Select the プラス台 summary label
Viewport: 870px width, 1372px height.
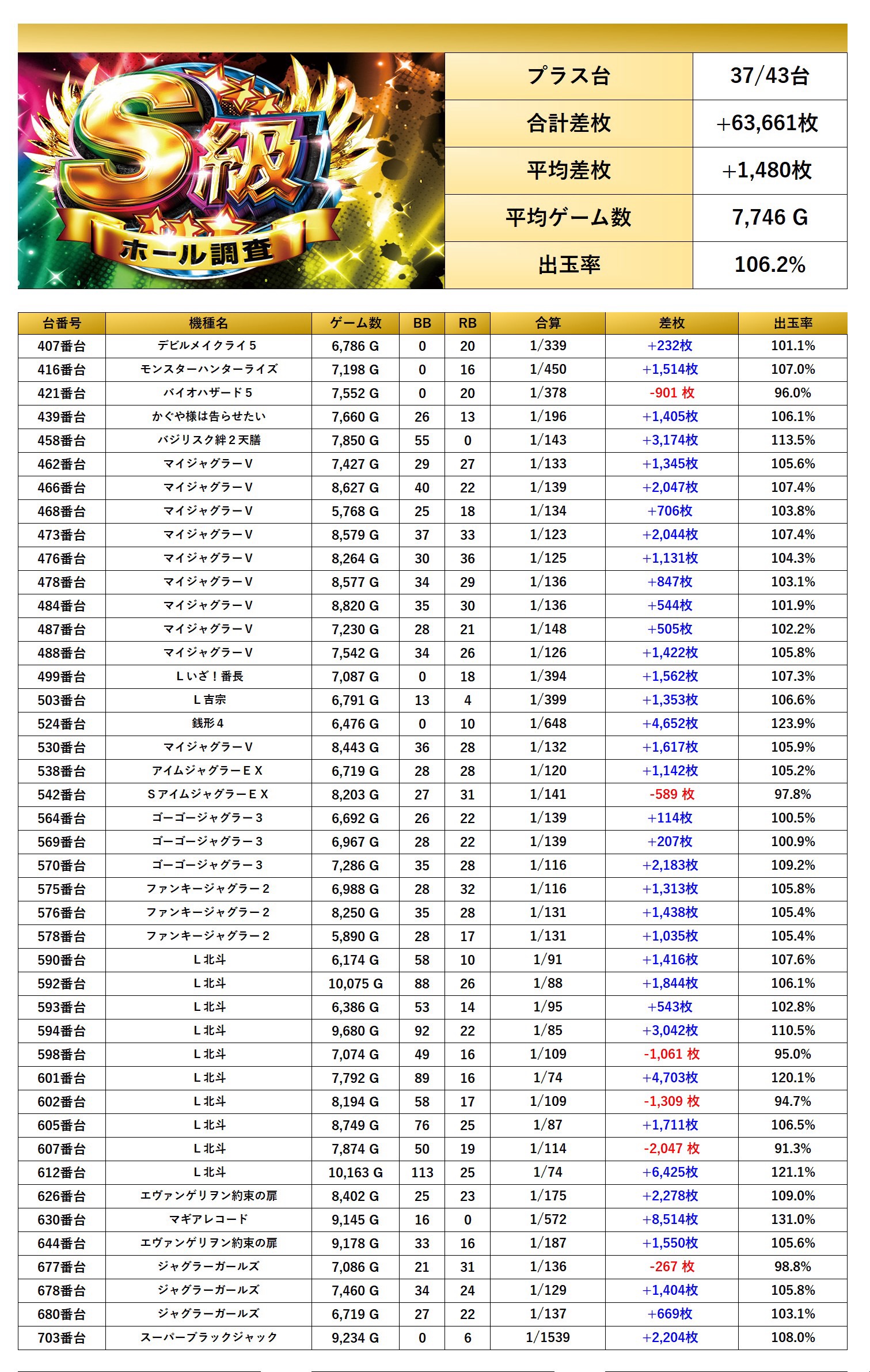569,76
